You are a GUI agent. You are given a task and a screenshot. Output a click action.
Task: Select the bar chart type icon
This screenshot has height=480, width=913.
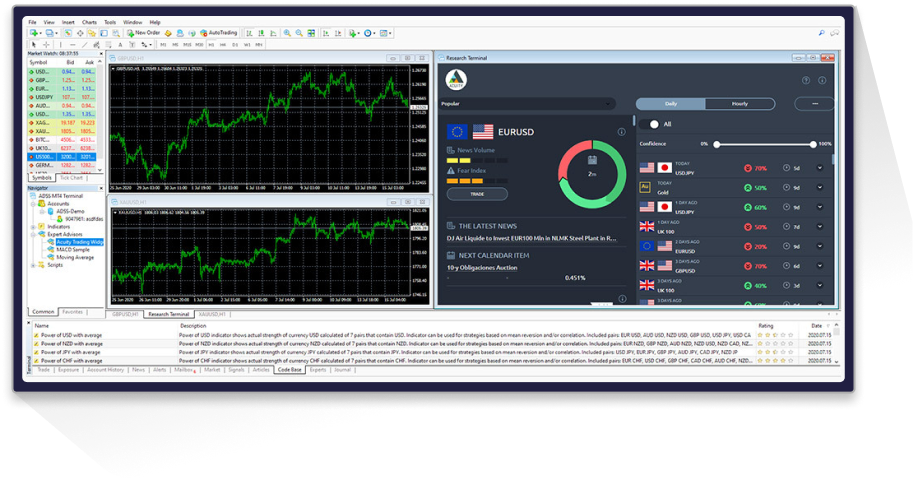[249, 33]
